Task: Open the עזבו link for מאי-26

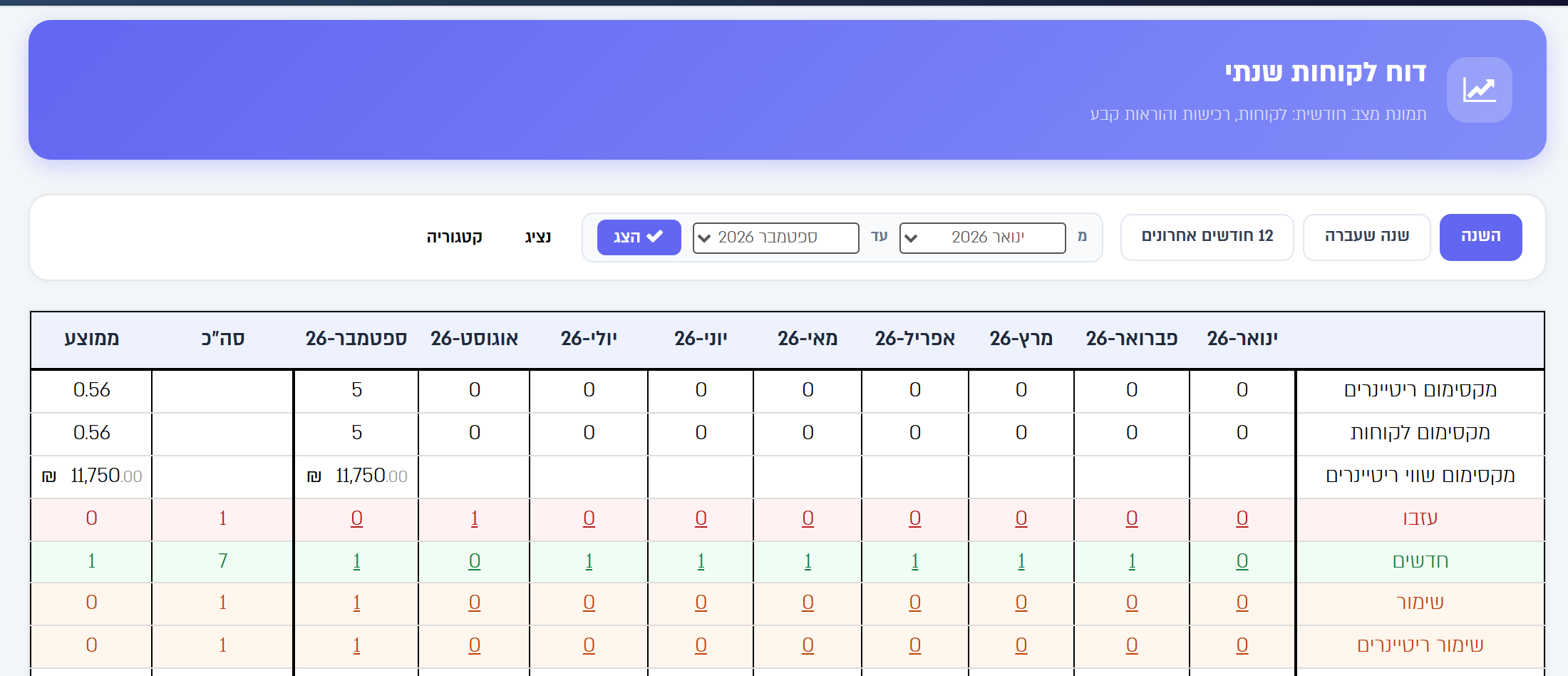Action: [808, 518]
